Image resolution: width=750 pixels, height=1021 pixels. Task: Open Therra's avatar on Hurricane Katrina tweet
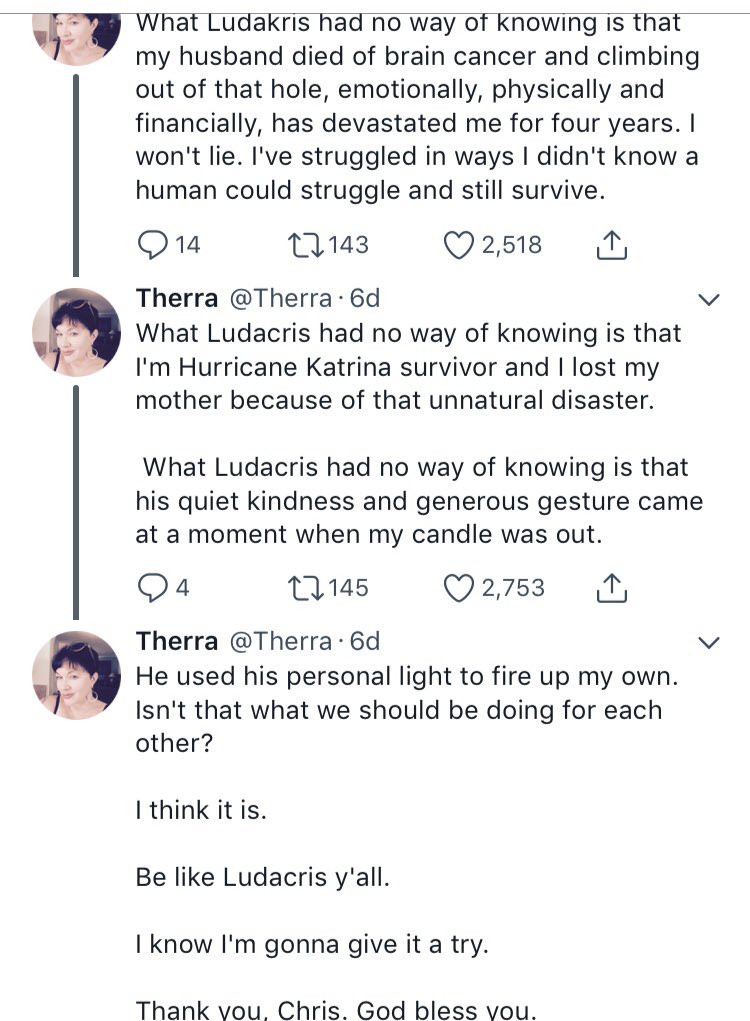[77, 332]
